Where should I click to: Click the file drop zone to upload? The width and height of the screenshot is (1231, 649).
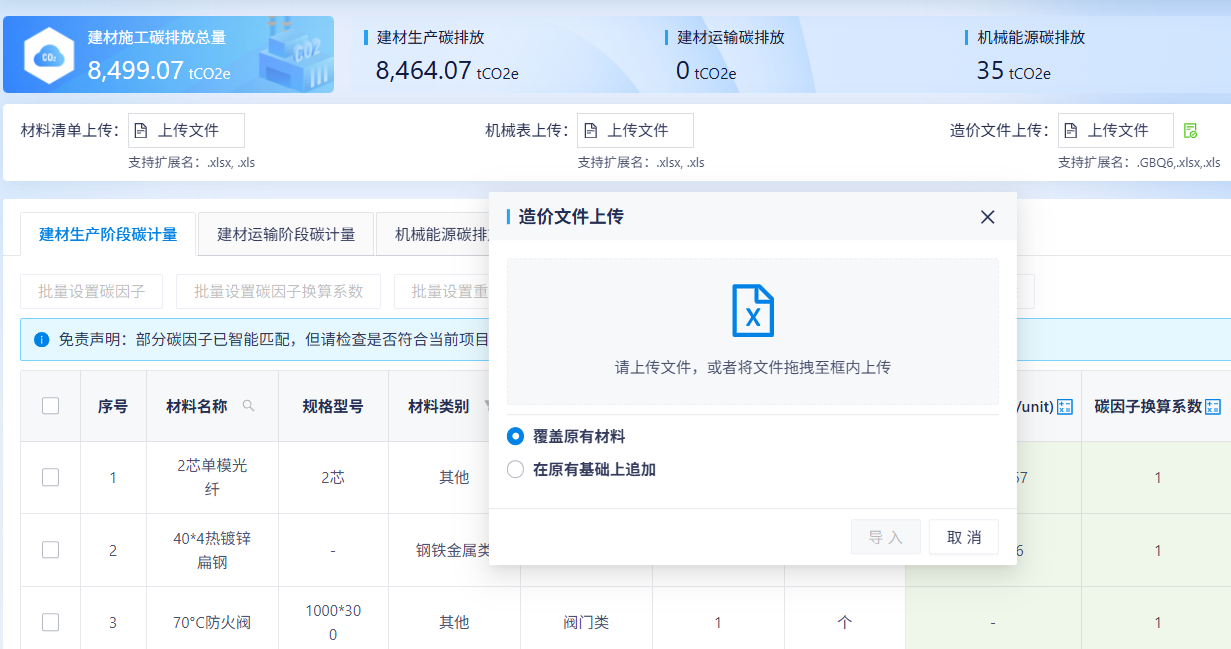(x=752, y=331)
